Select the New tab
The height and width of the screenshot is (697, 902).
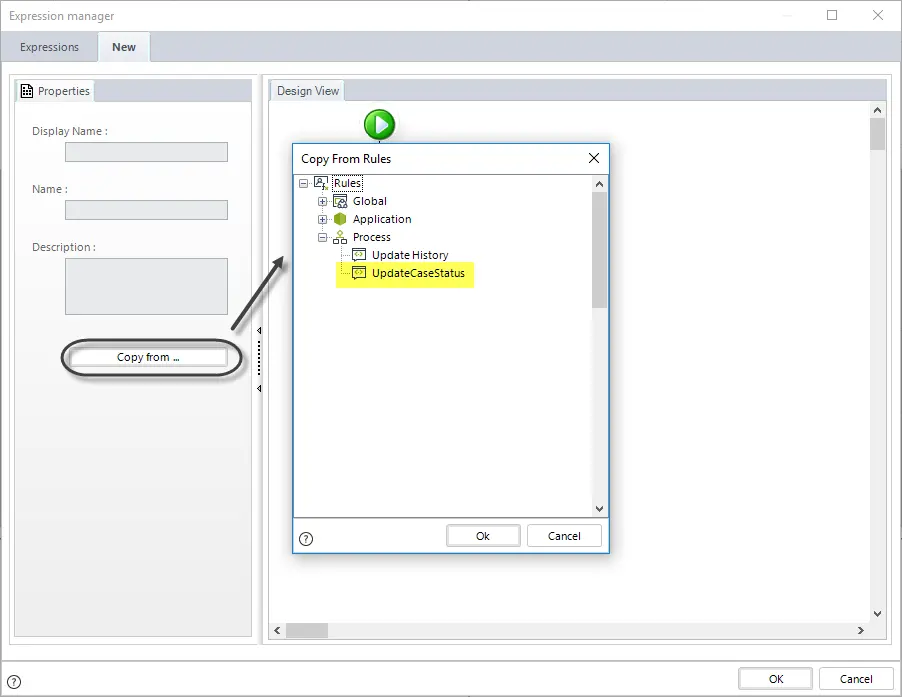click(124, 47)
